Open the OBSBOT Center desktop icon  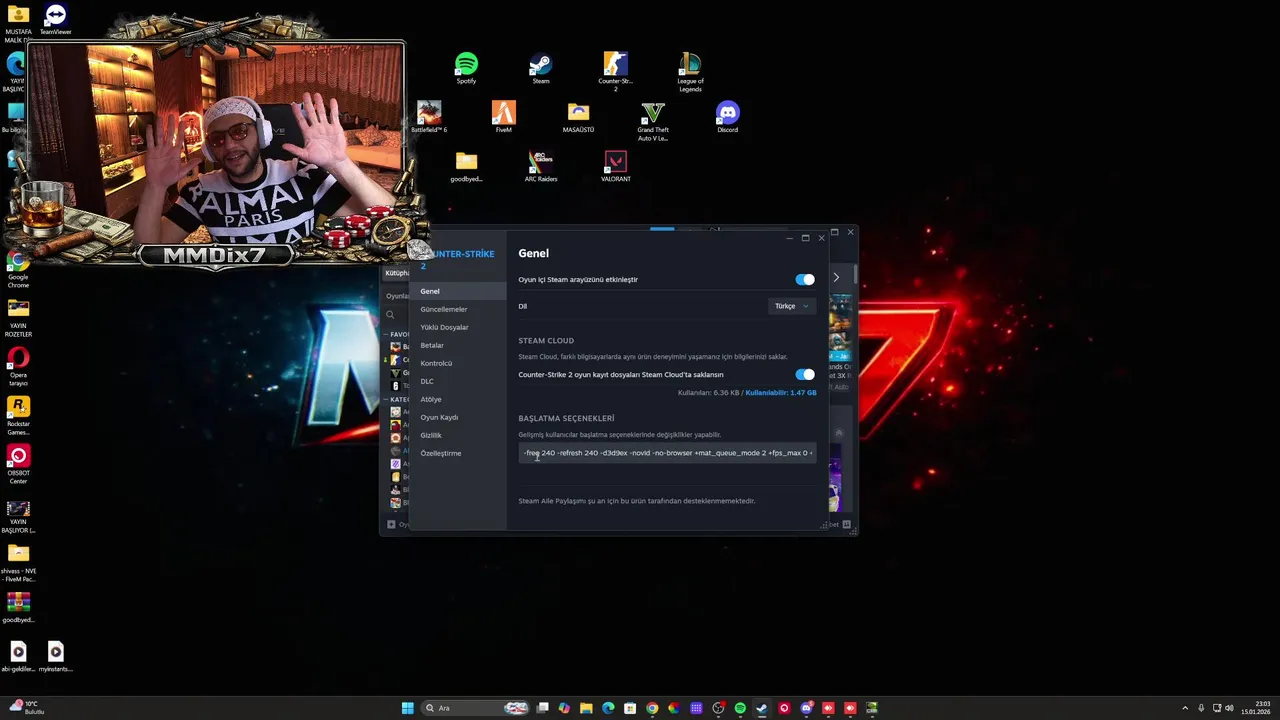pyautogui.click(x=18, y=465)
